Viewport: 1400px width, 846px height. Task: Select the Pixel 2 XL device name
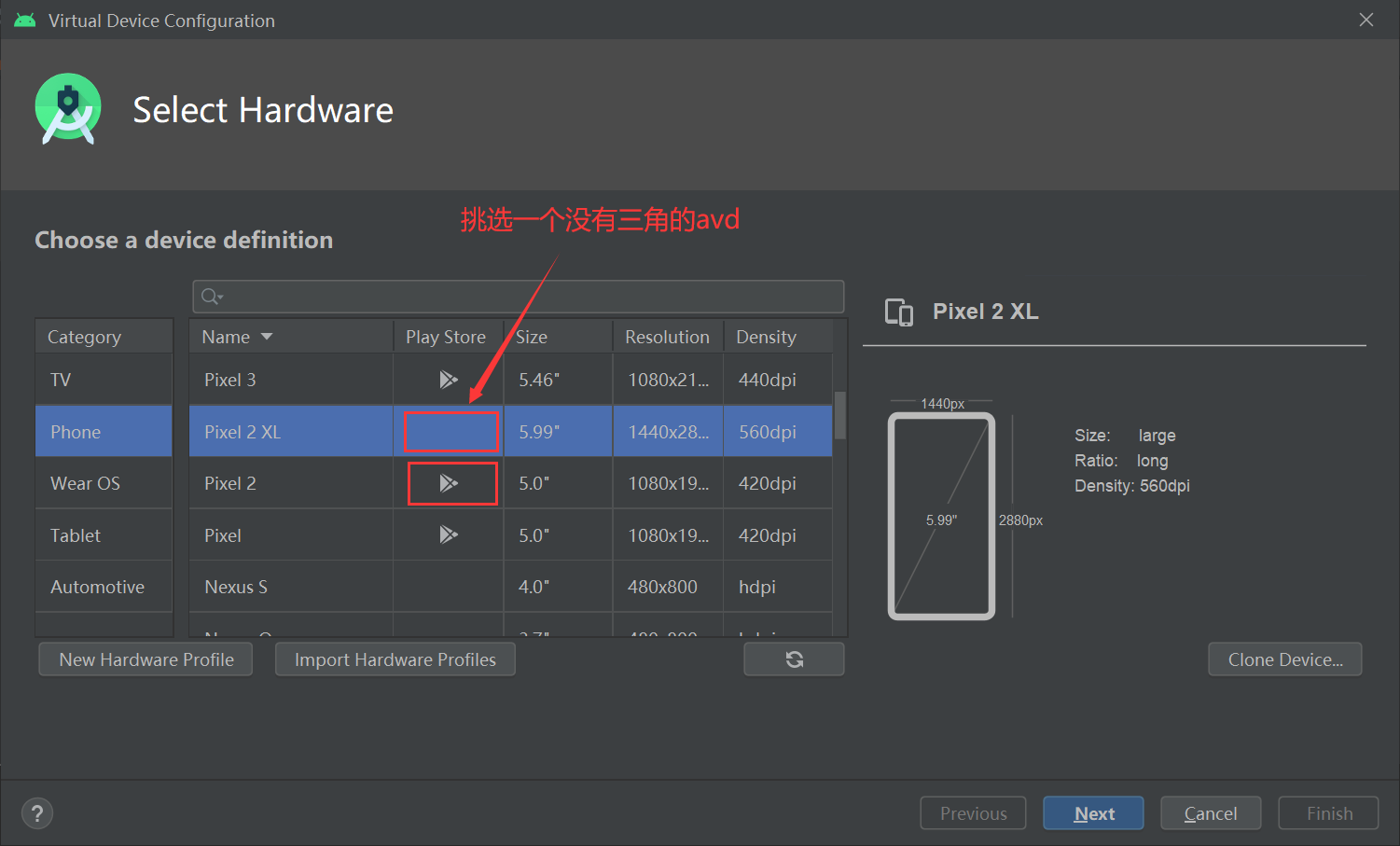coord(243,432)
